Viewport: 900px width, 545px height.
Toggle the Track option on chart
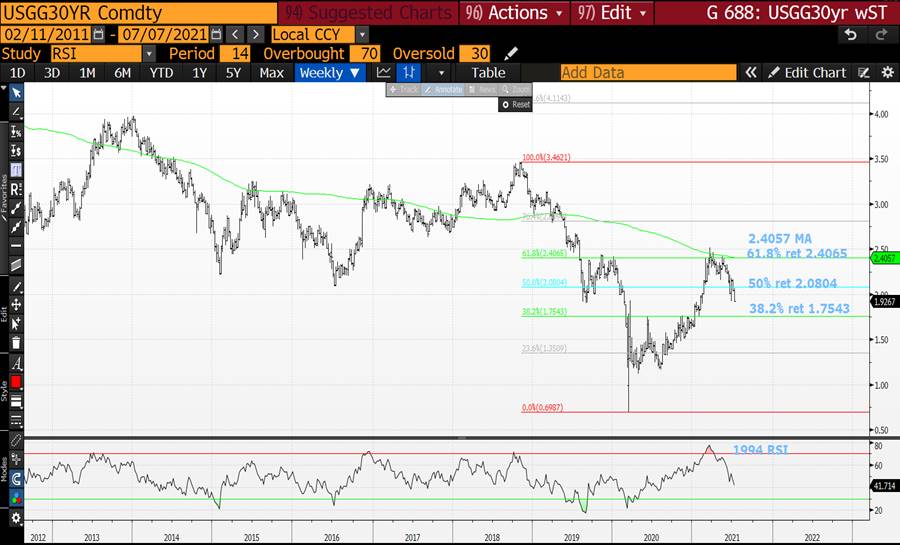405,90
